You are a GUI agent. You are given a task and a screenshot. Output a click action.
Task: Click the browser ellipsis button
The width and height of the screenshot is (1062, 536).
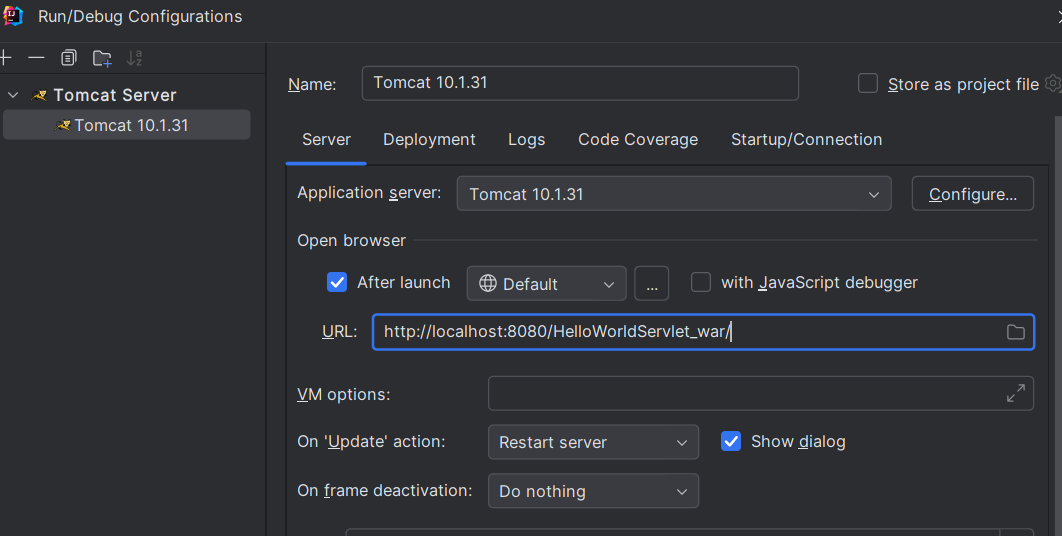652,283
